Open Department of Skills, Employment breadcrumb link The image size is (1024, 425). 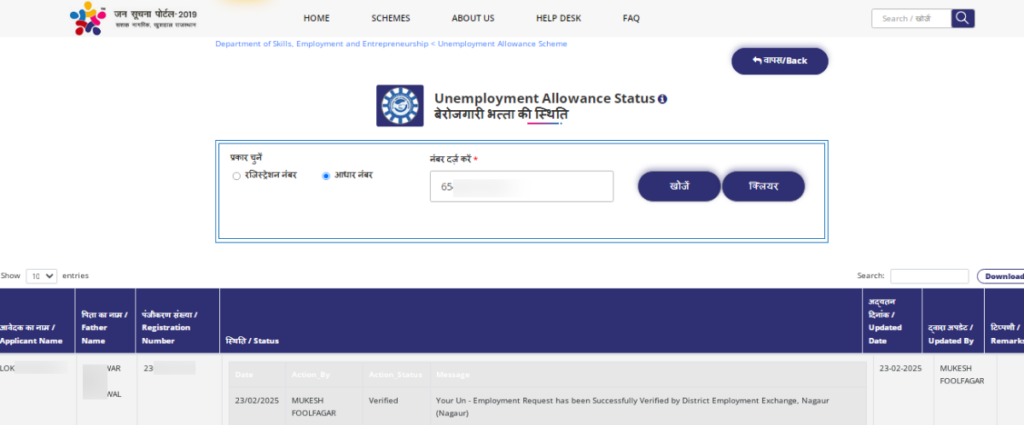[321, 44]
